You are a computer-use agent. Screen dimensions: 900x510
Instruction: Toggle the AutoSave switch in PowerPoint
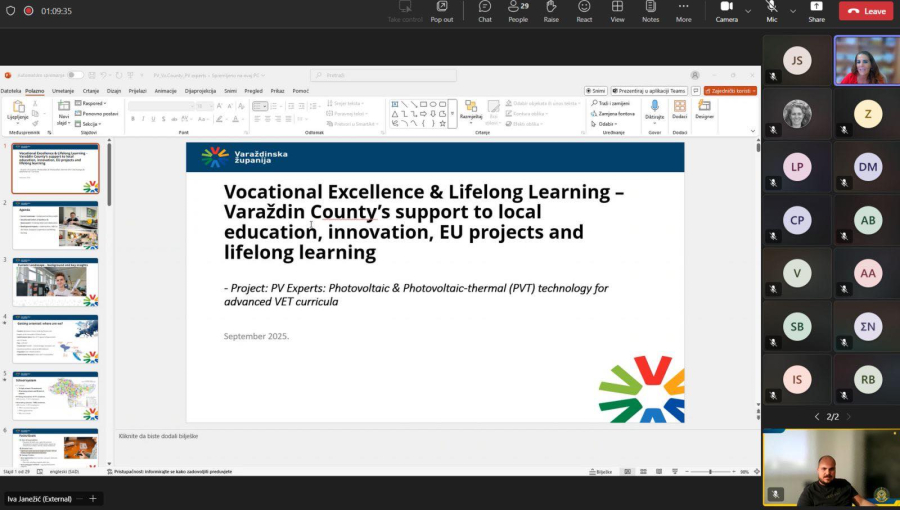point(75,75)
